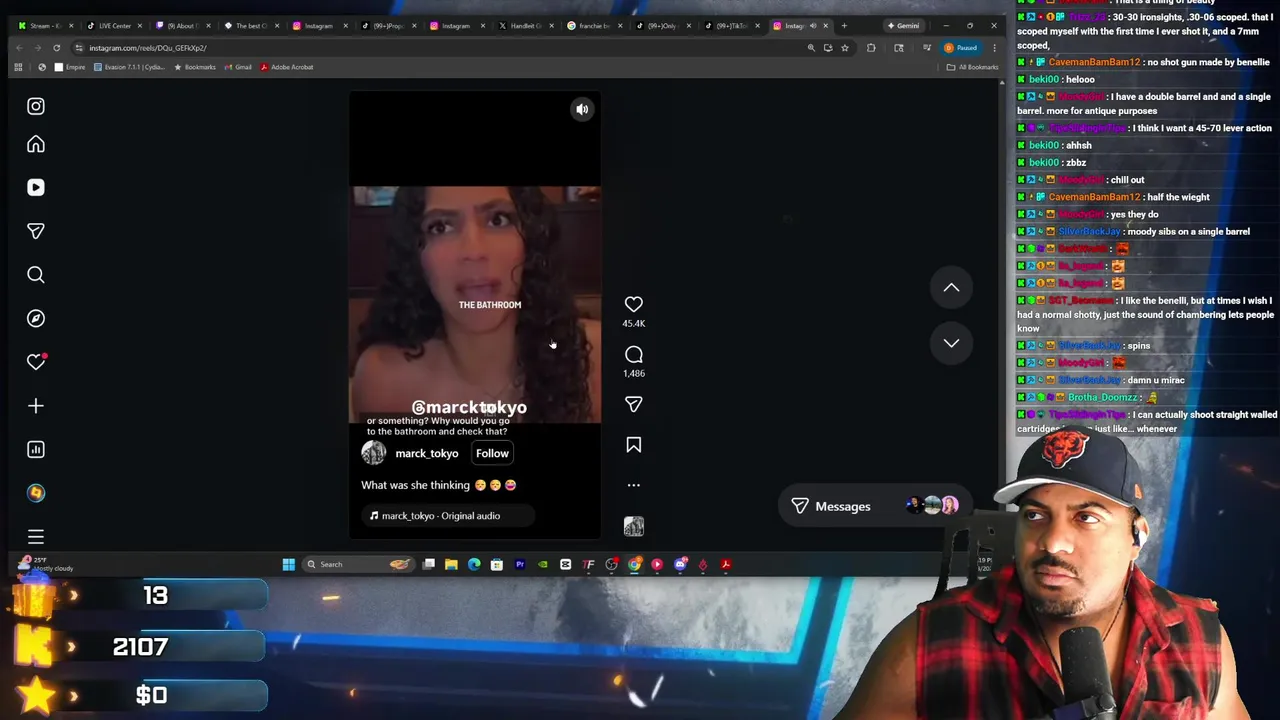Go to previous reel up arrow
The height and width of the screenshot is (720, 1280).
pos(951,288)
